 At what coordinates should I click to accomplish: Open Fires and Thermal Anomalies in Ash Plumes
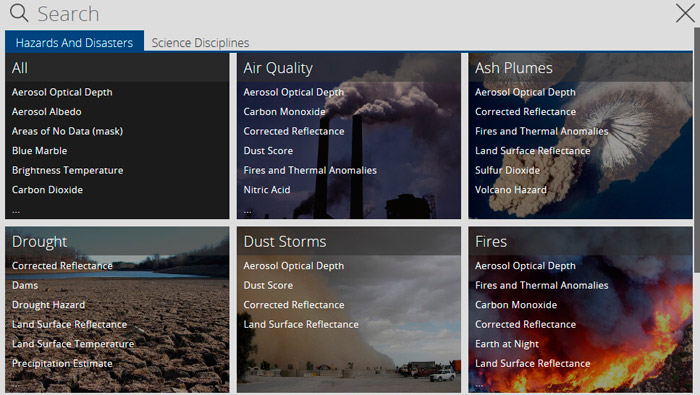542,131
